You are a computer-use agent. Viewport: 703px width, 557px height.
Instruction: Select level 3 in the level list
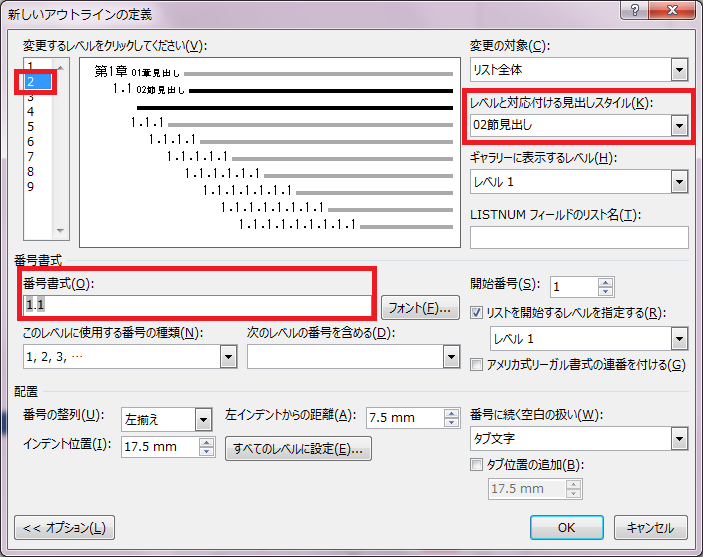click(30, 96)
